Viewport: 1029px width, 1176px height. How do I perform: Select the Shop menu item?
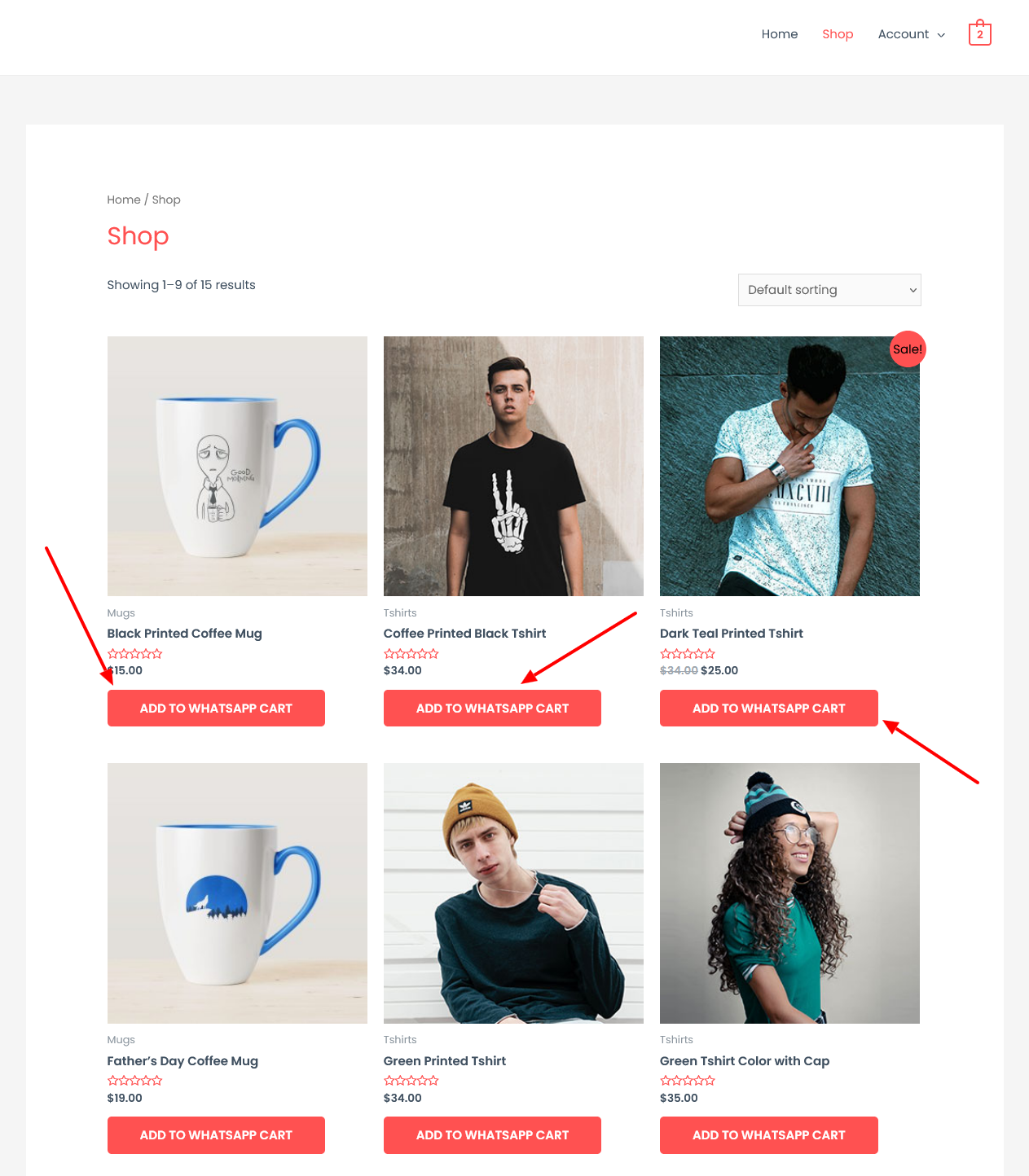click(x=838, y=34)
